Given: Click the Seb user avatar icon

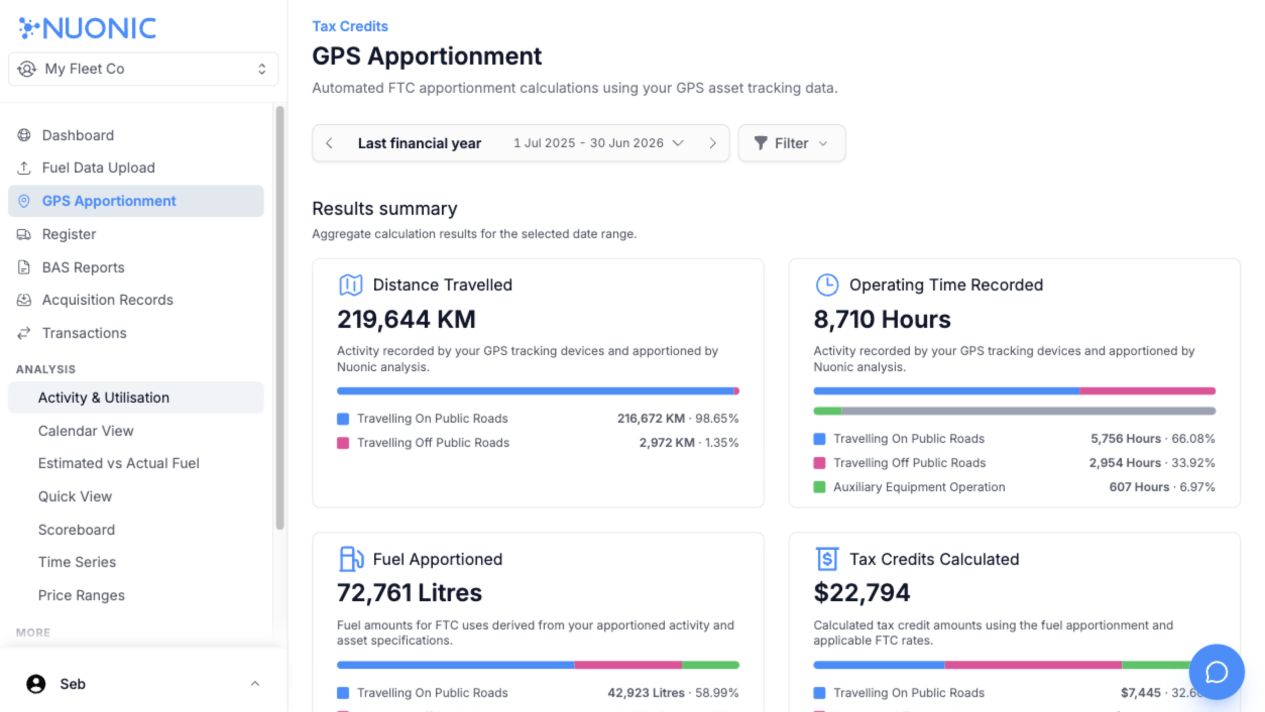Looking at the screenshot, I should [36, 684].
